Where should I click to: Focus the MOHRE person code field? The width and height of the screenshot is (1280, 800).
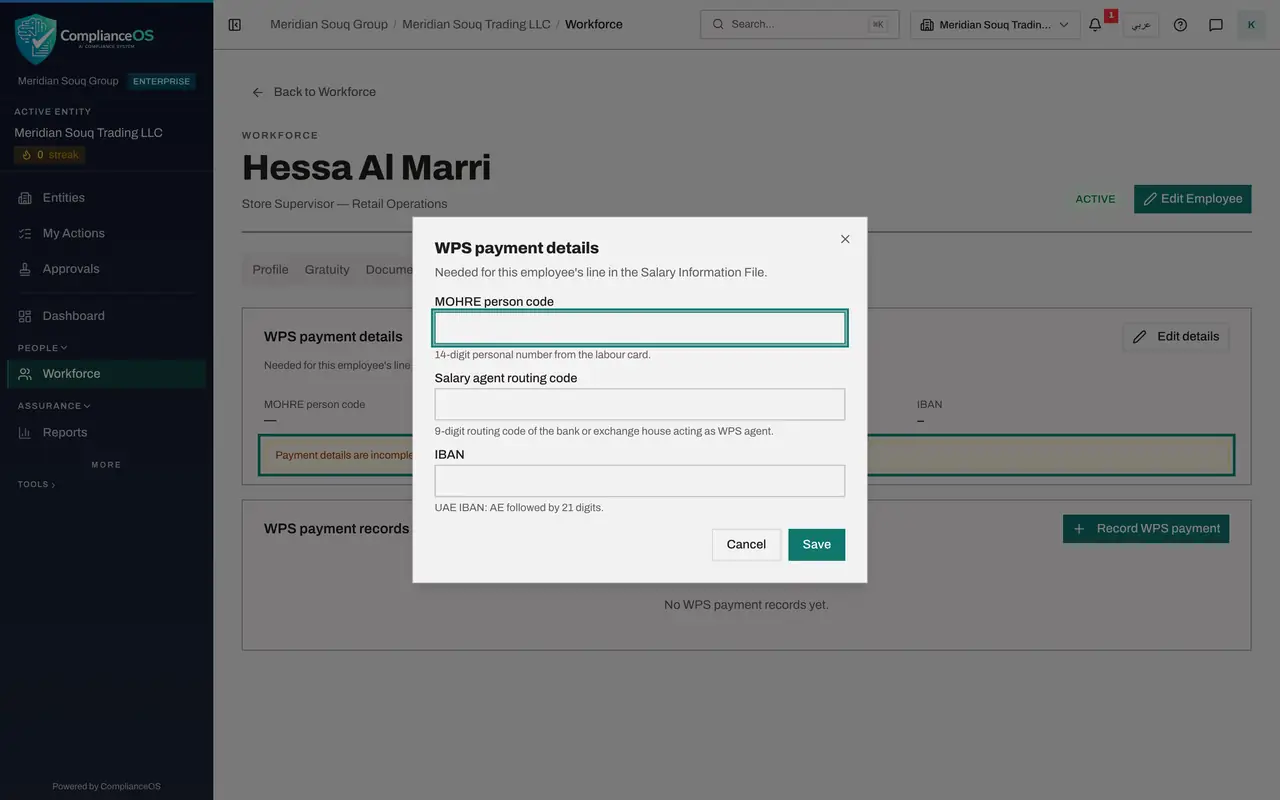pos(640,328)
